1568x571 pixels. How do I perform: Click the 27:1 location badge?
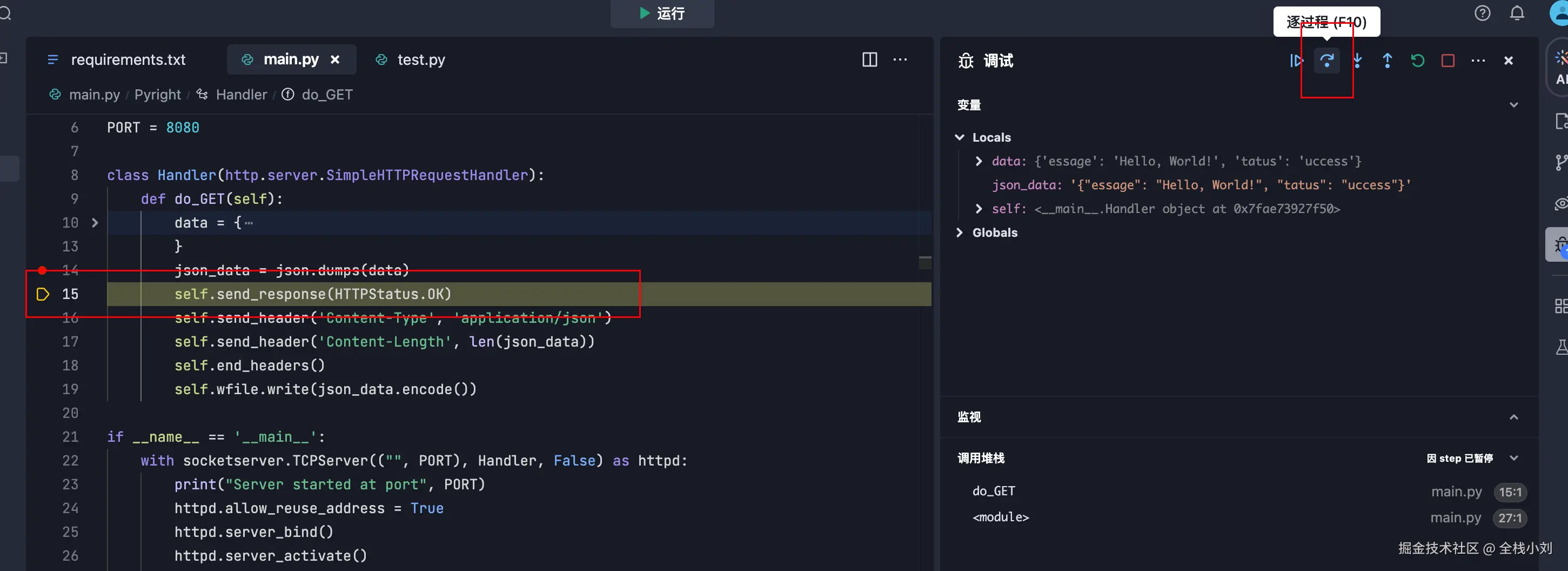pos(1510,518)
